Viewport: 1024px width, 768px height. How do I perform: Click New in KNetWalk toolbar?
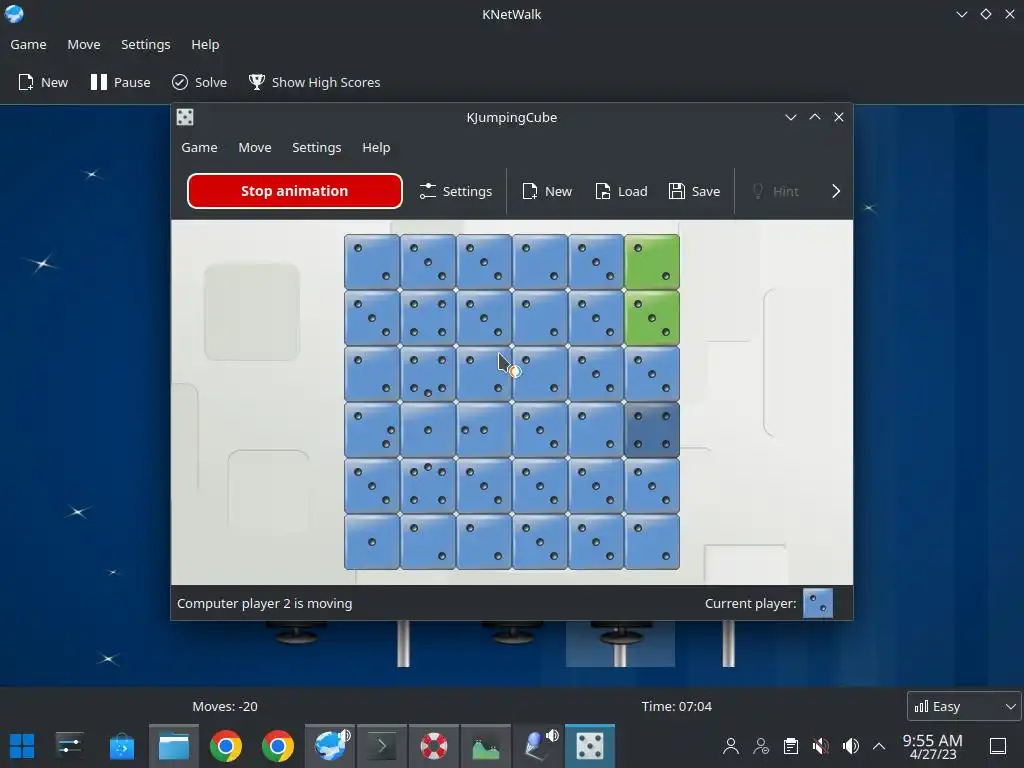[43, 82]
